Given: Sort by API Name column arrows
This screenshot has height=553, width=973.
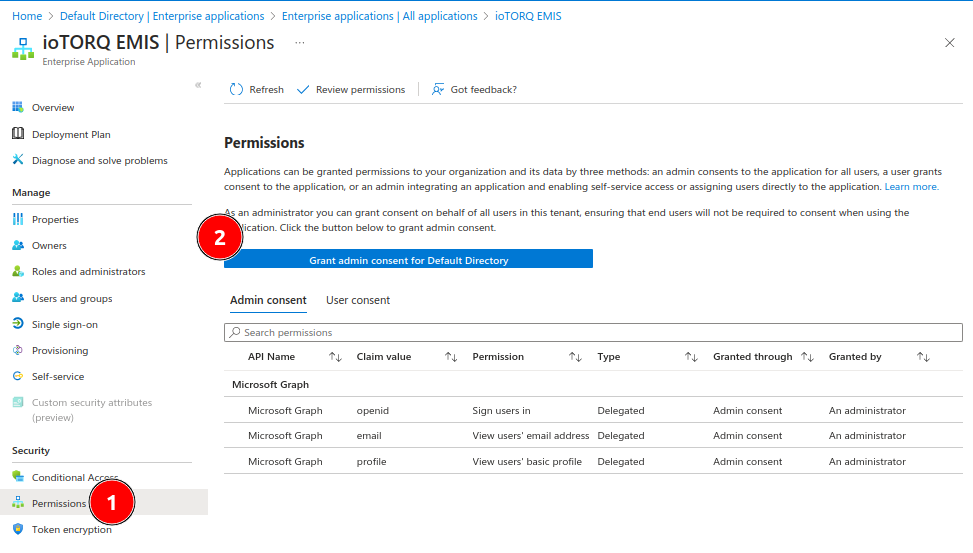Looking at the screenshot, I should point(335,357).
